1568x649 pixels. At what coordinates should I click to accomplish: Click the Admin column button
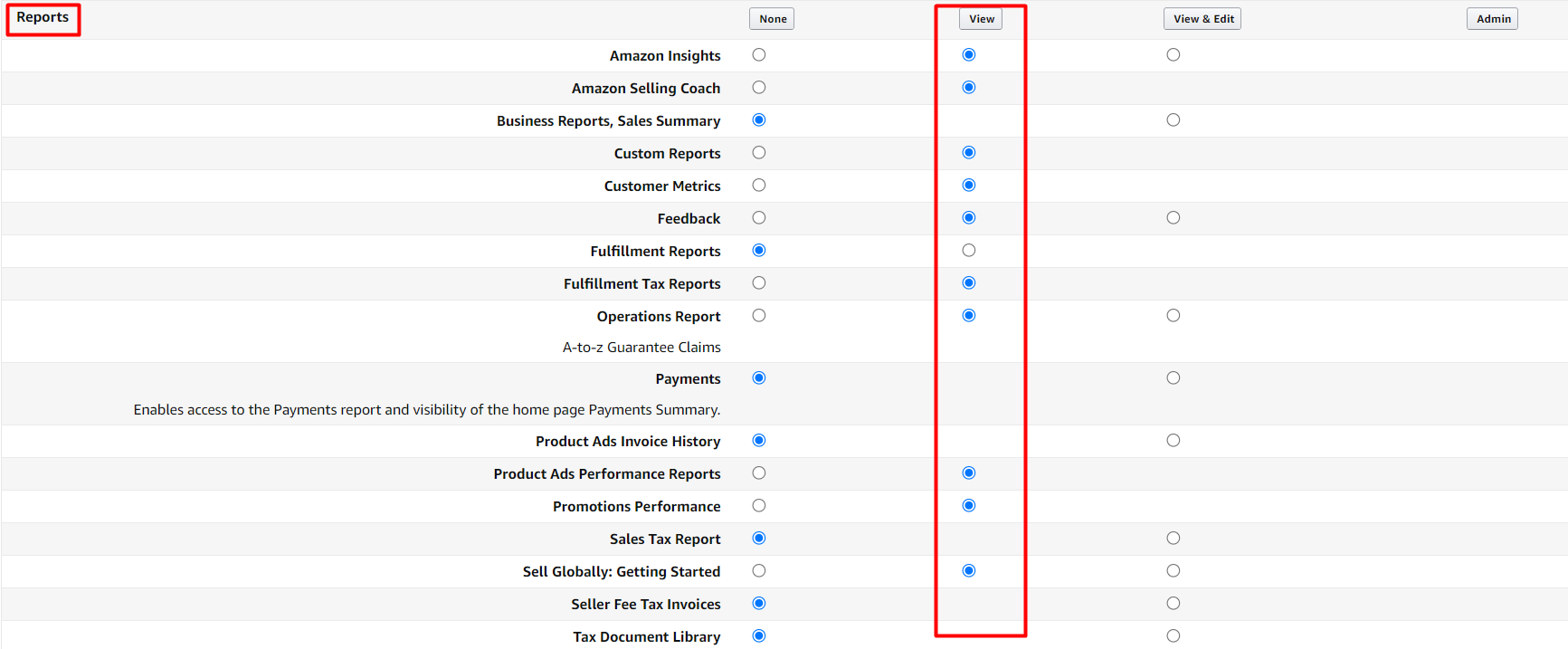click(x=1492, y=19)
